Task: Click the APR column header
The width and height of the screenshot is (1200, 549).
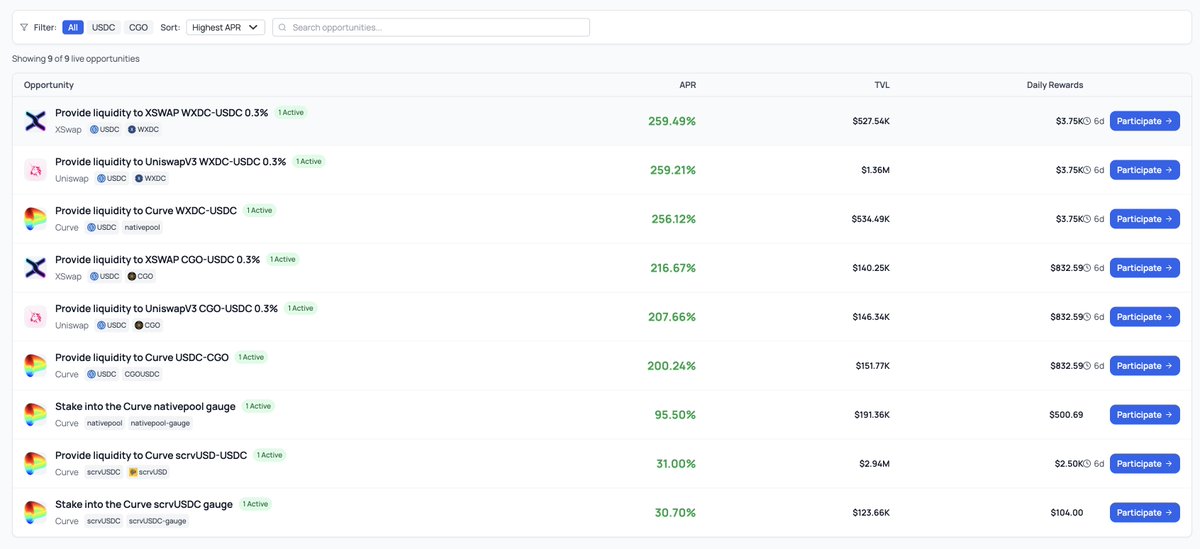Action: pyautogui.click(x=687, y=85)
